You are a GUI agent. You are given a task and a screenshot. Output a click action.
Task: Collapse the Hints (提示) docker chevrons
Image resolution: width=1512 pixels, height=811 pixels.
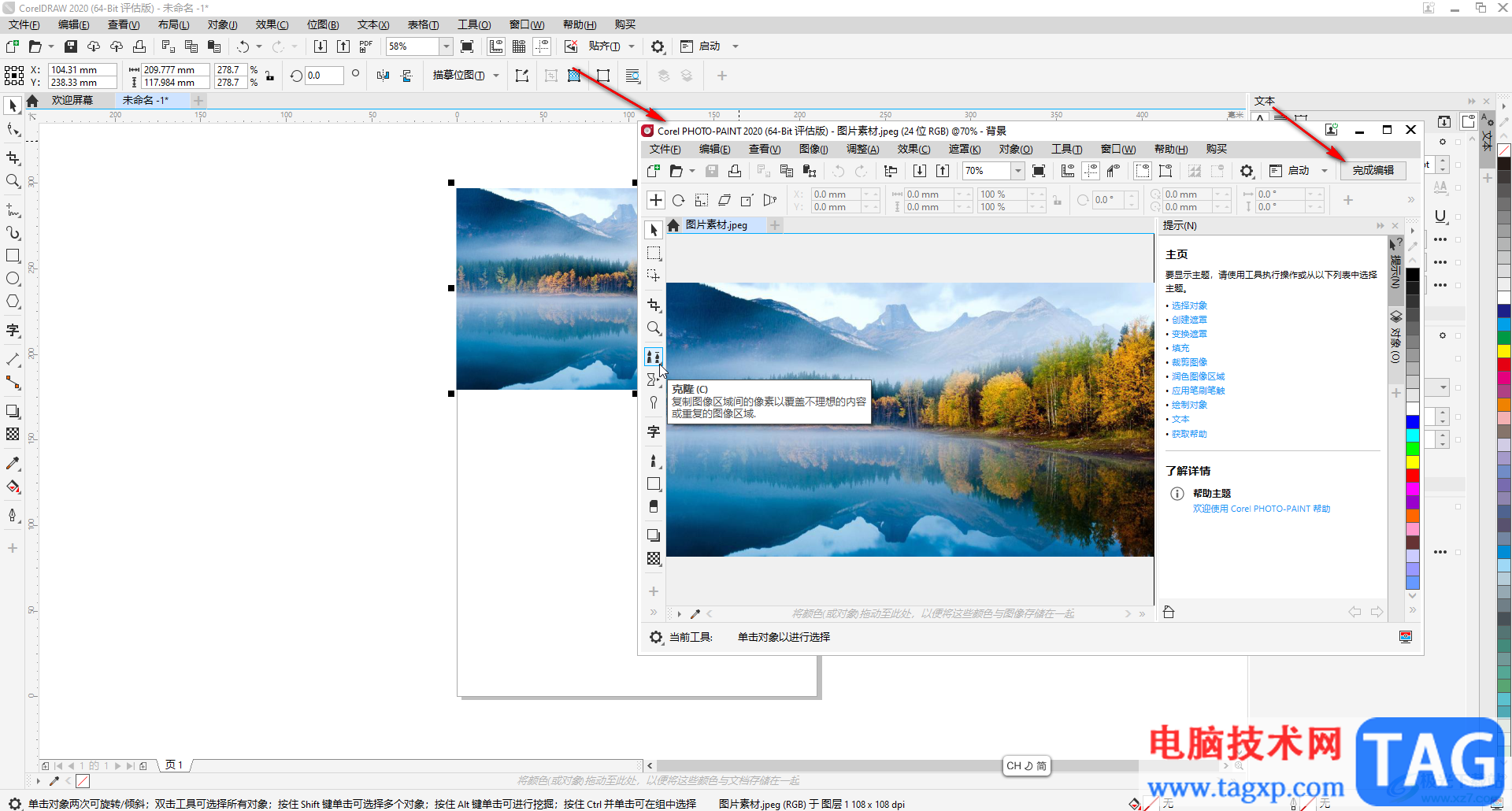click(1380, 226)
